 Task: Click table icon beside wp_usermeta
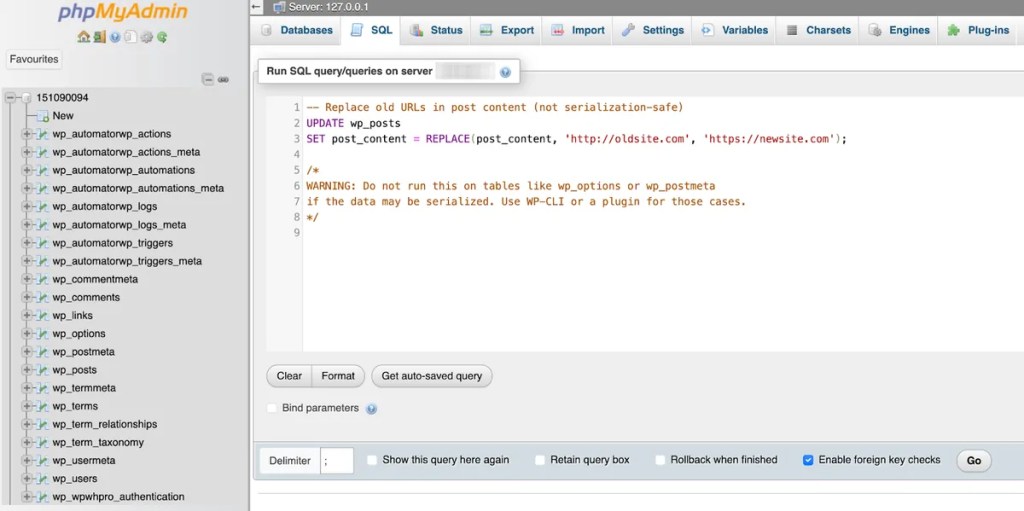tap(43, 461)
